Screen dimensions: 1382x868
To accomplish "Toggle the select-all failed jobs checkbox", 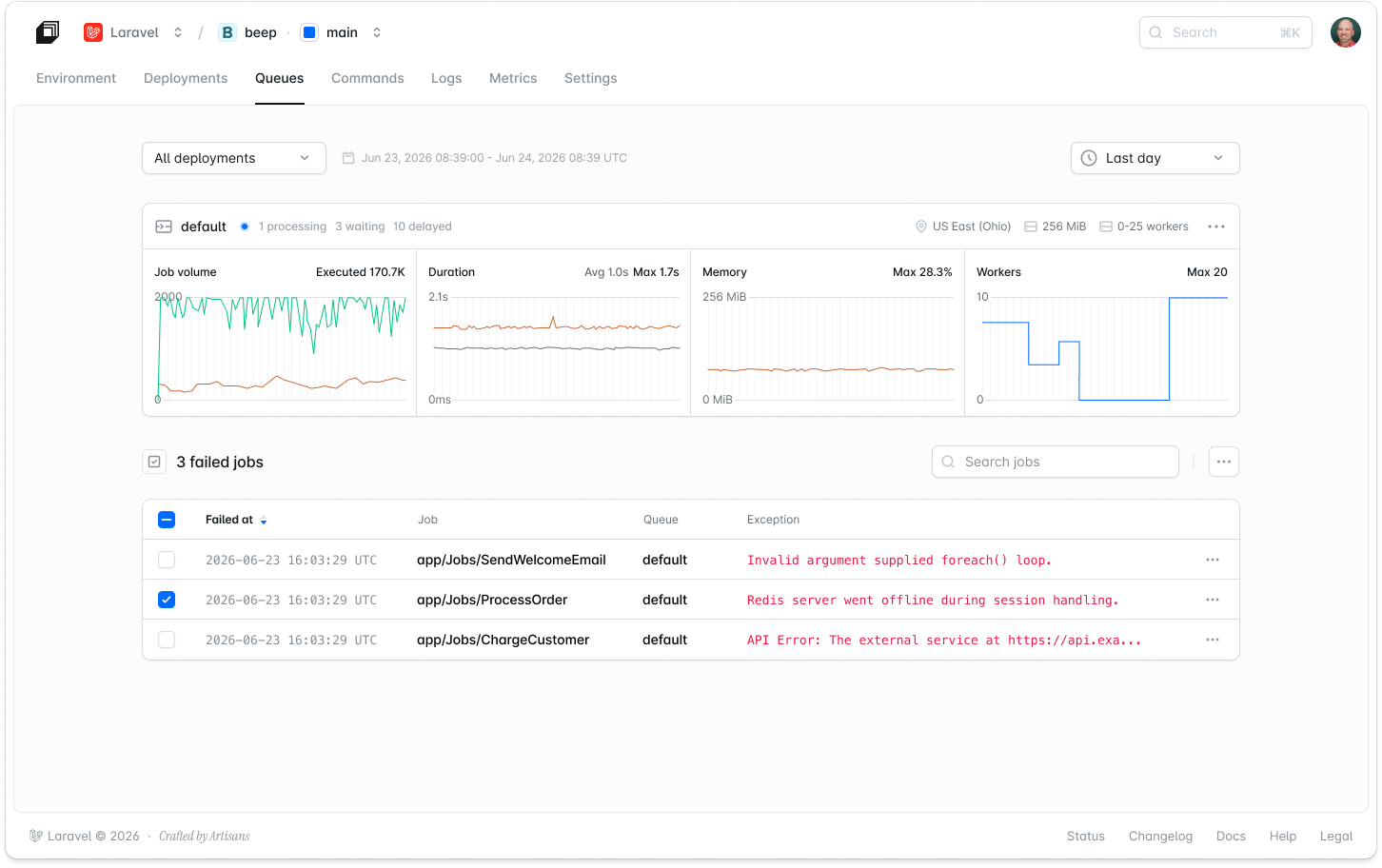I will tap(167, 520).
